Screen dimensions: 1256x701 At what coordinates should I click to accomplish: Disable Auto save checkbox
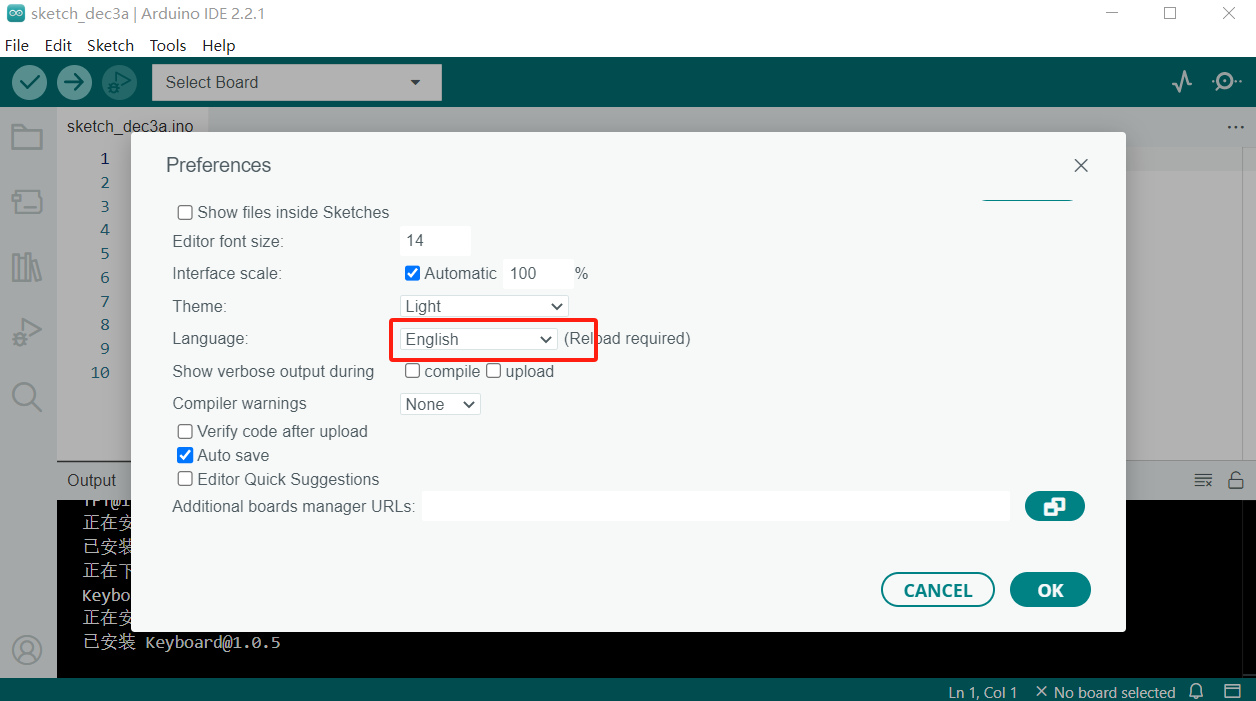click(x=185, y=455)
